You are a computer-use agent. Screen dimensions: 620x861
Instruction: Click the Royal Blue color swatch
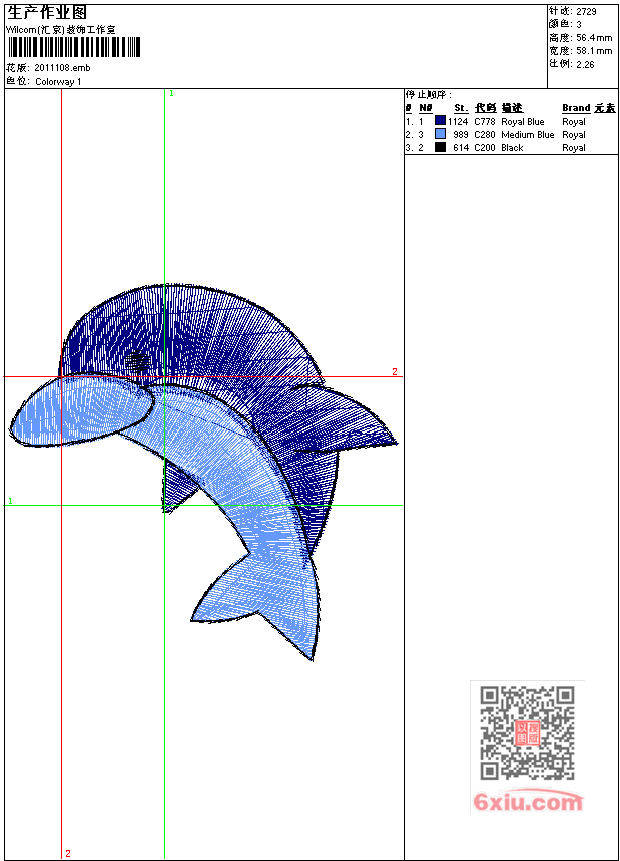440,121
